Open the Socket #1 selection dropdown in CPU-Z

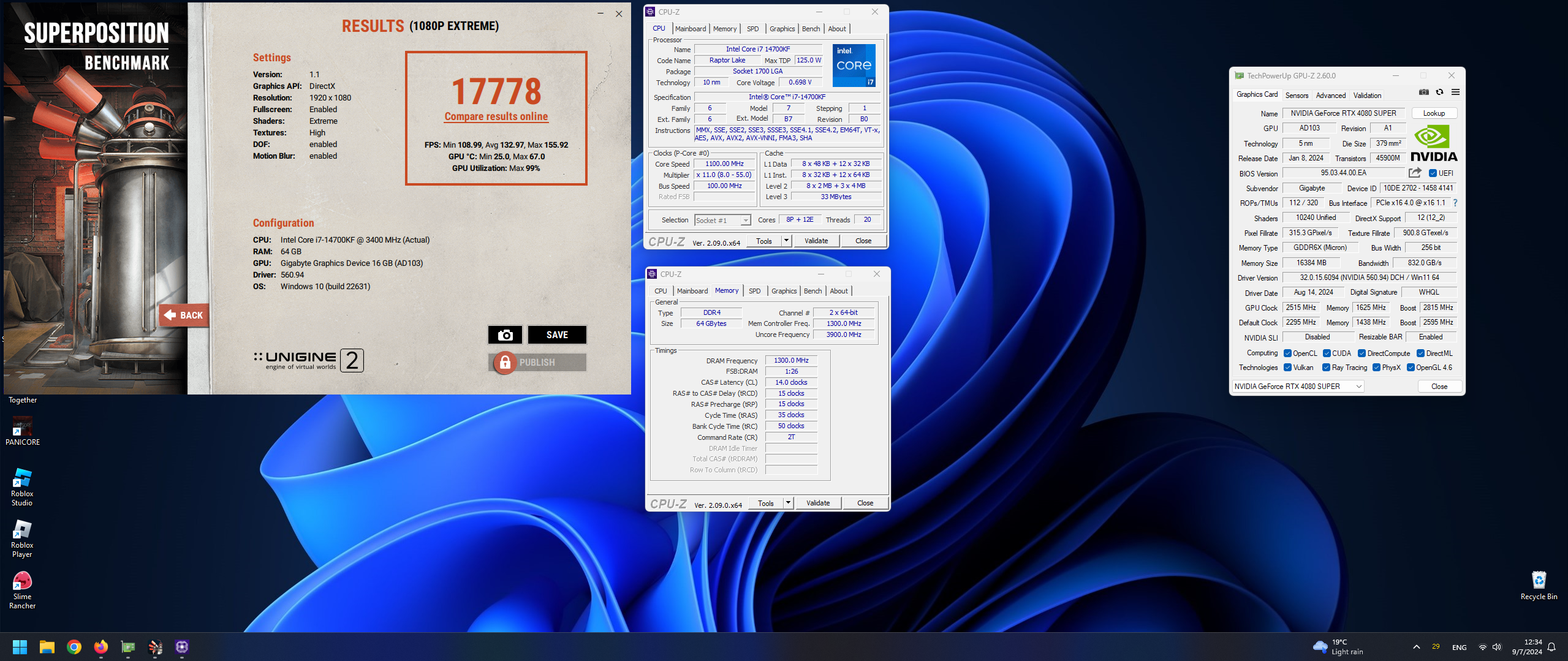(x=722, y=220)
